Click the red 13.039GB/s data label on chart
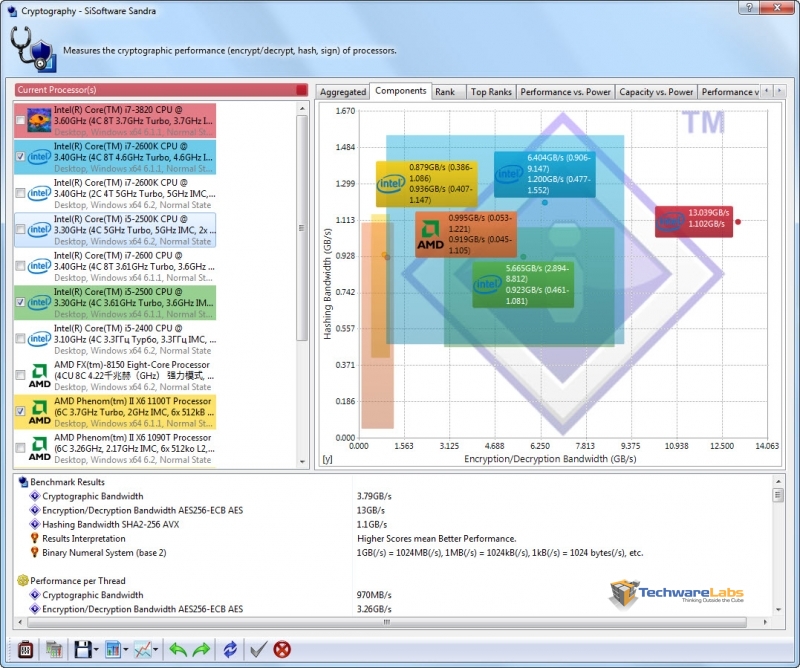Viewport: 800px width, 668px height. [694, 221]
